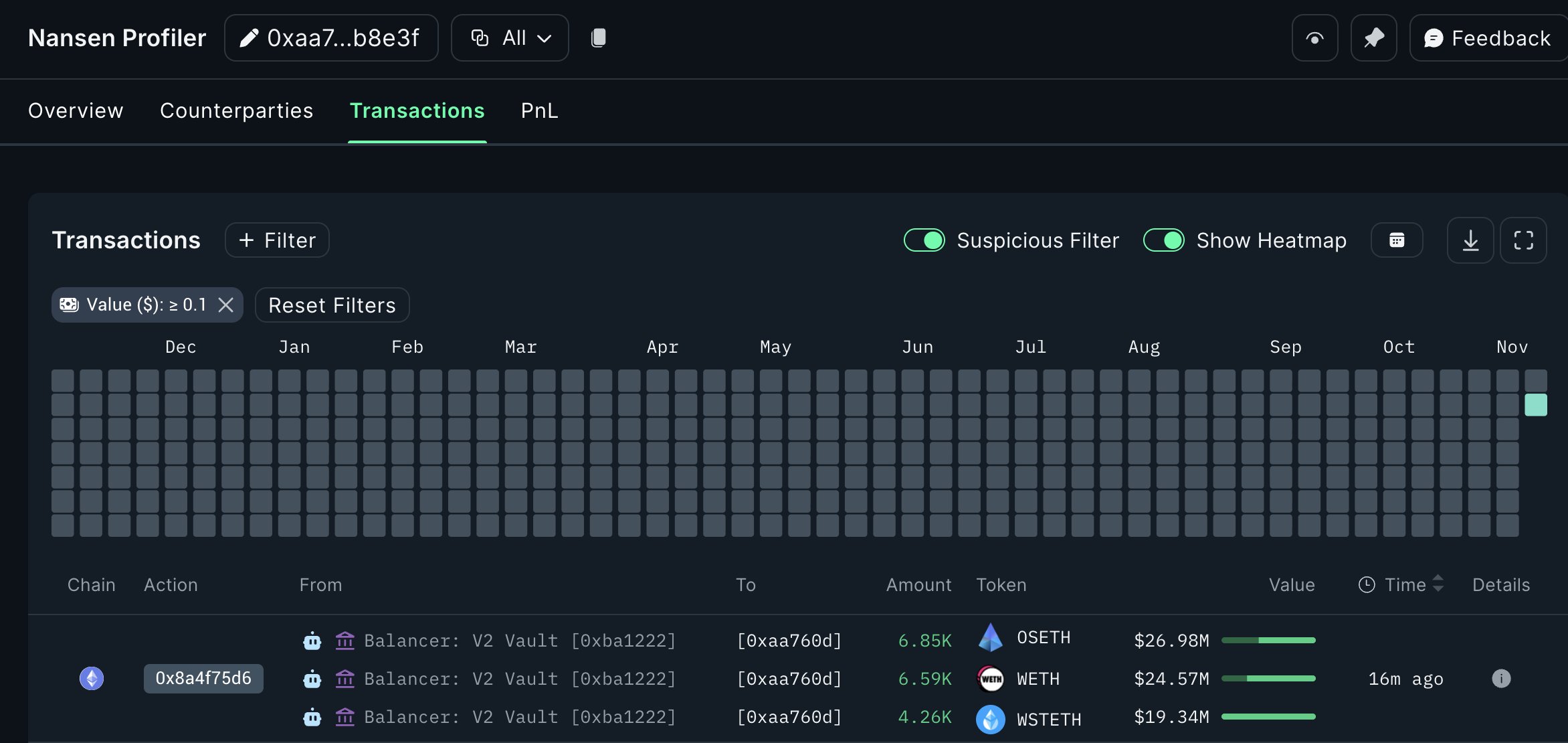Switch to the Counterparties tab

pos(236,110)
